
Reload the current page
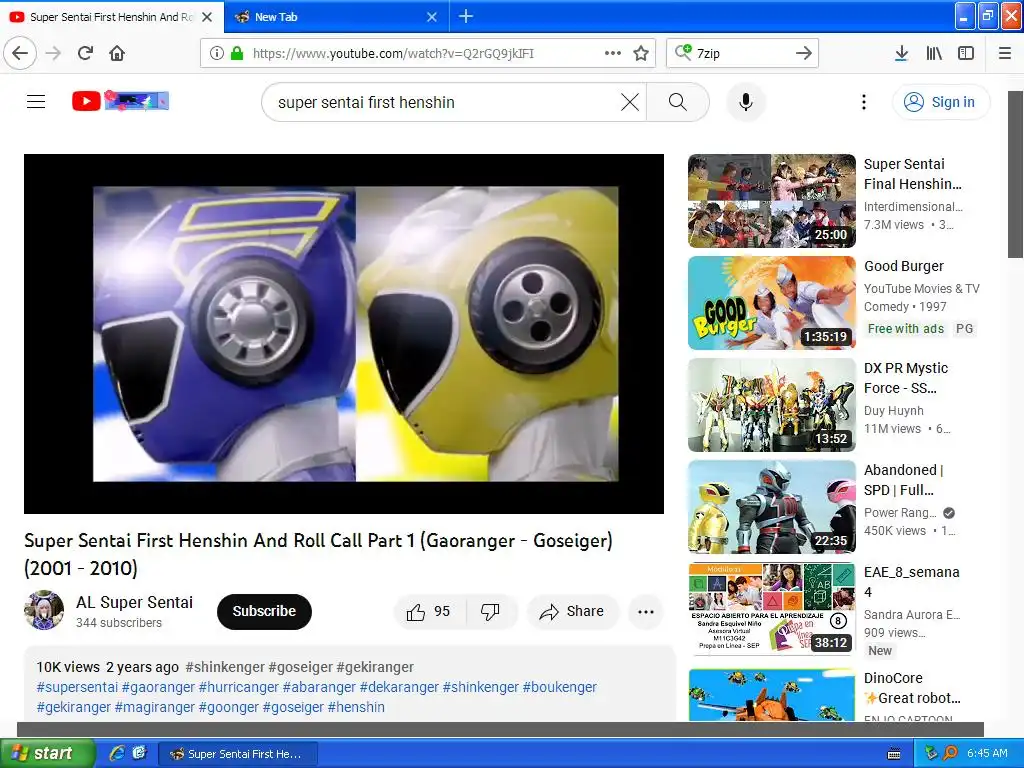coord(85,53)
